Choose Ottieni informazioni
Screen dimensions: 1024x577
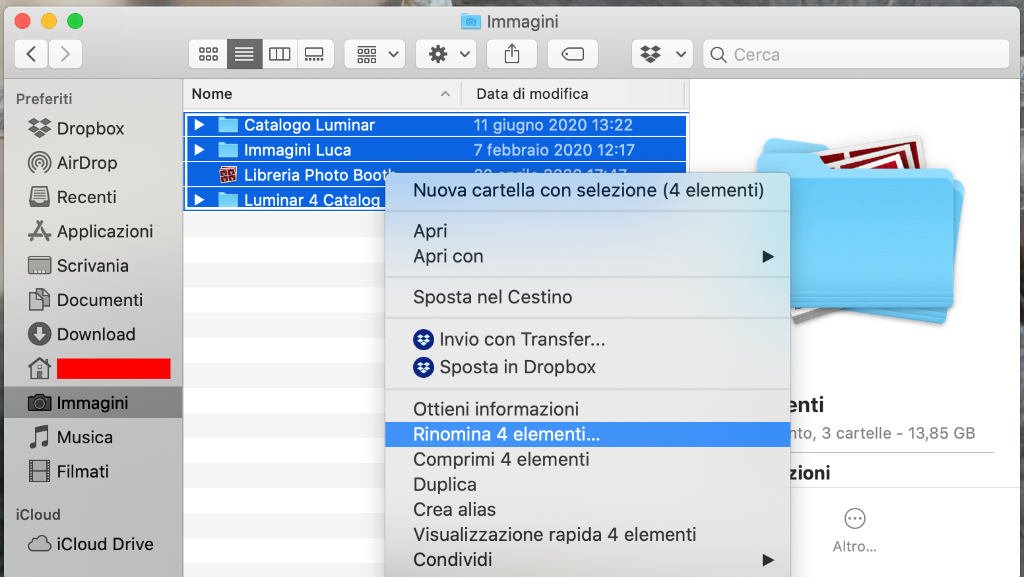[588, 409]
